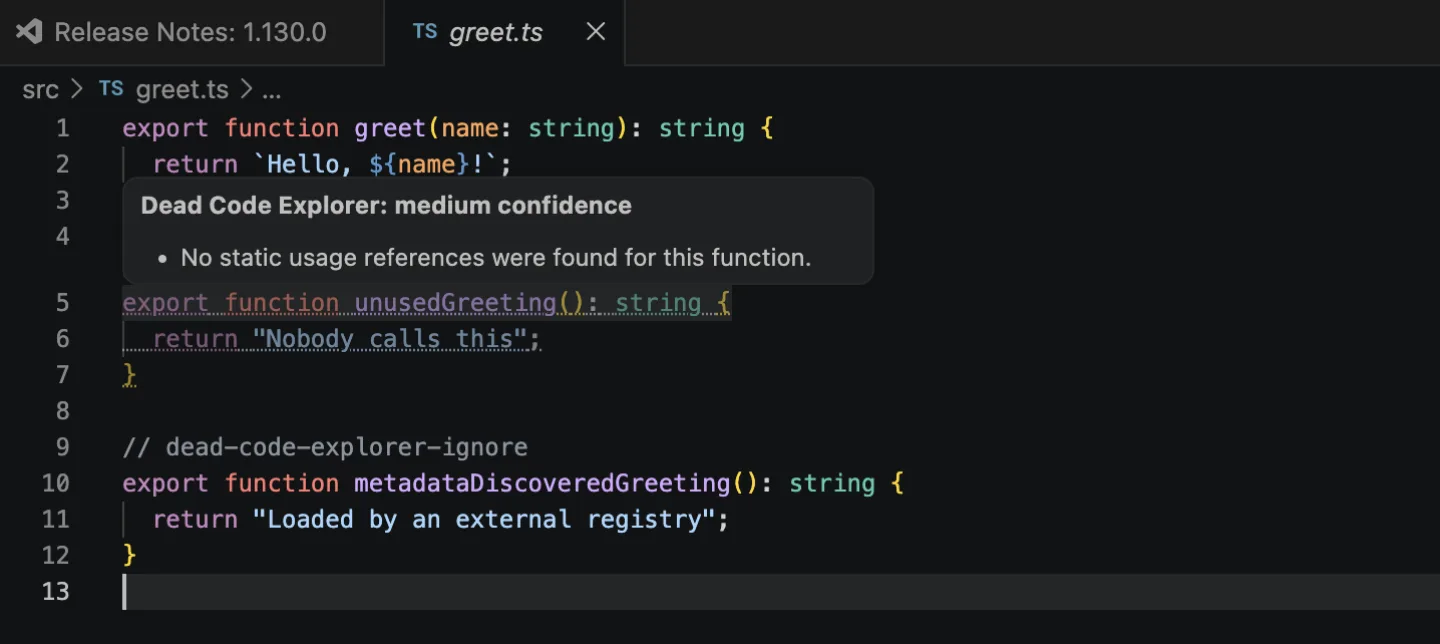Click the unusedGreeting function name
The image size is (1440, 644).
[x=456, y=302]
